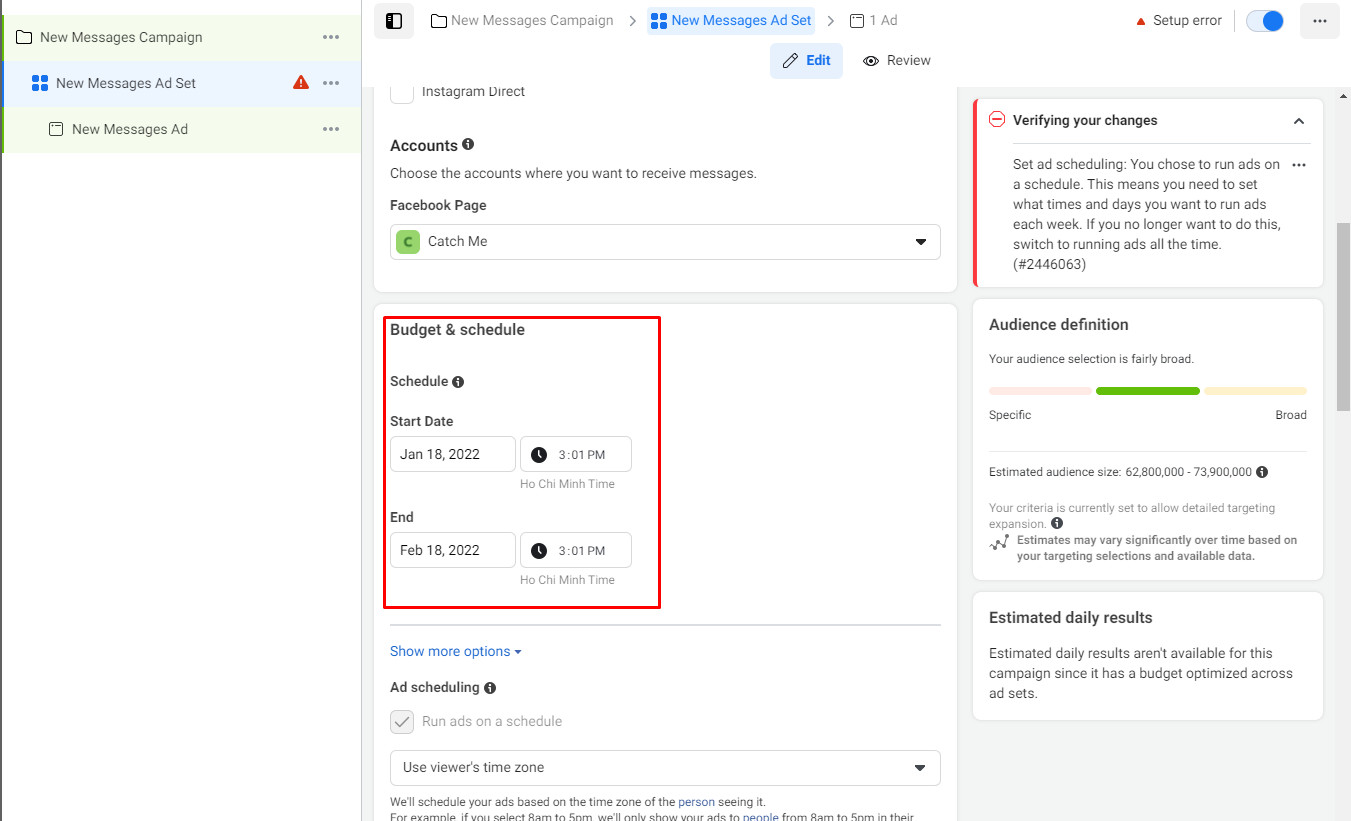Open the Use viewer's time zone dropdown
The image size is (1351, 821).
point(665,768)
